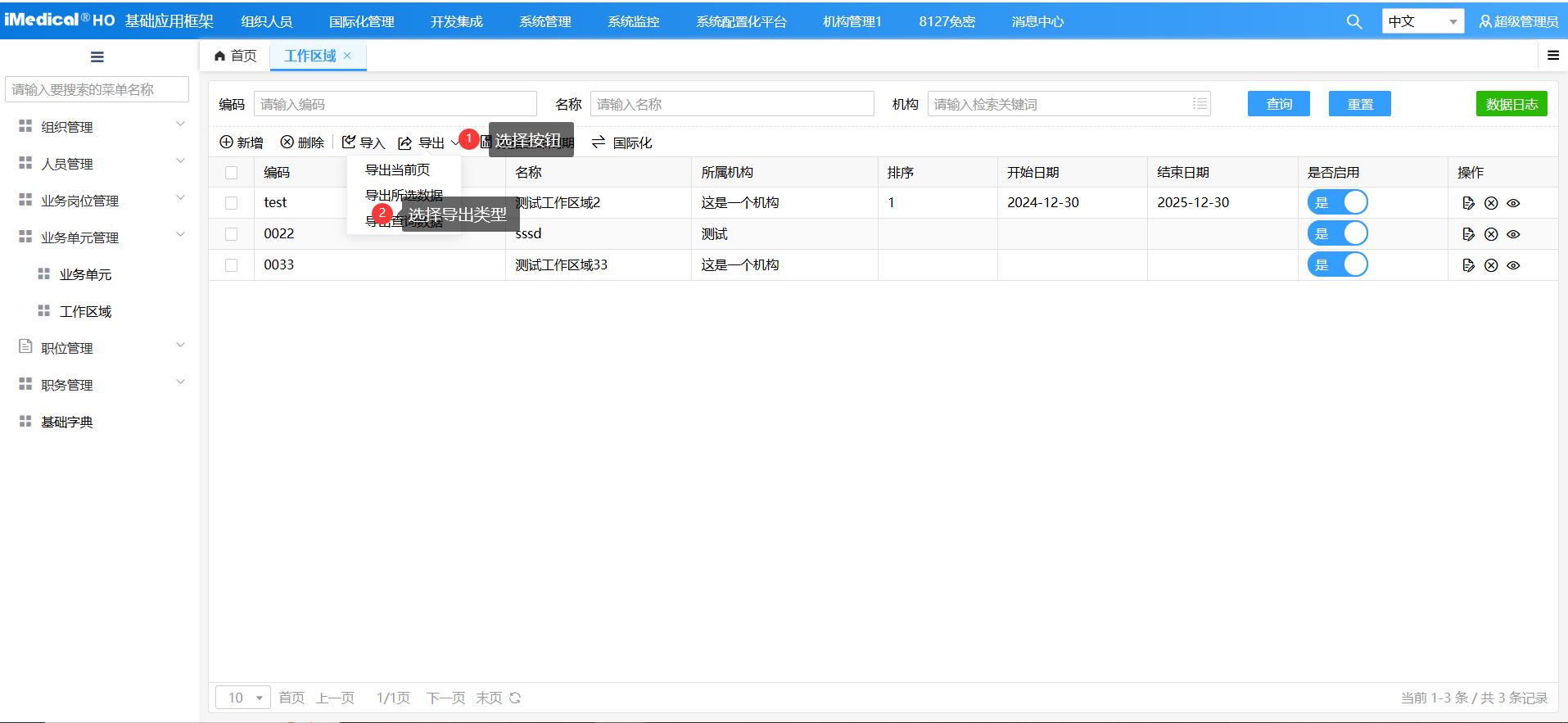The image size is (1568, 723).
Task: Collapse sidebar using the hamburger icon
Action: [x=97, y=56]
